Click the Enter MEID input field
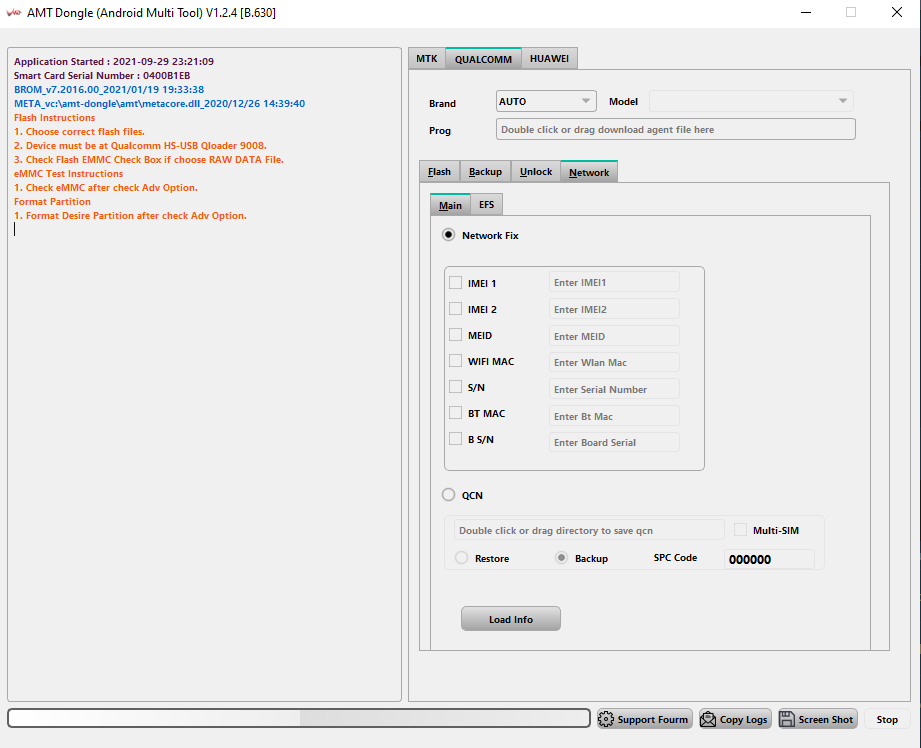921x748 pixels. tap(614, 336)
